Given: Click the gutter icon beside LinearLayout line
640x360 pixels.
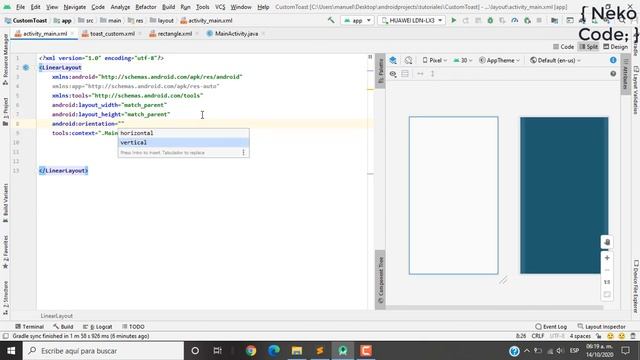Looking at the screenshot, I should coord(26,67).
